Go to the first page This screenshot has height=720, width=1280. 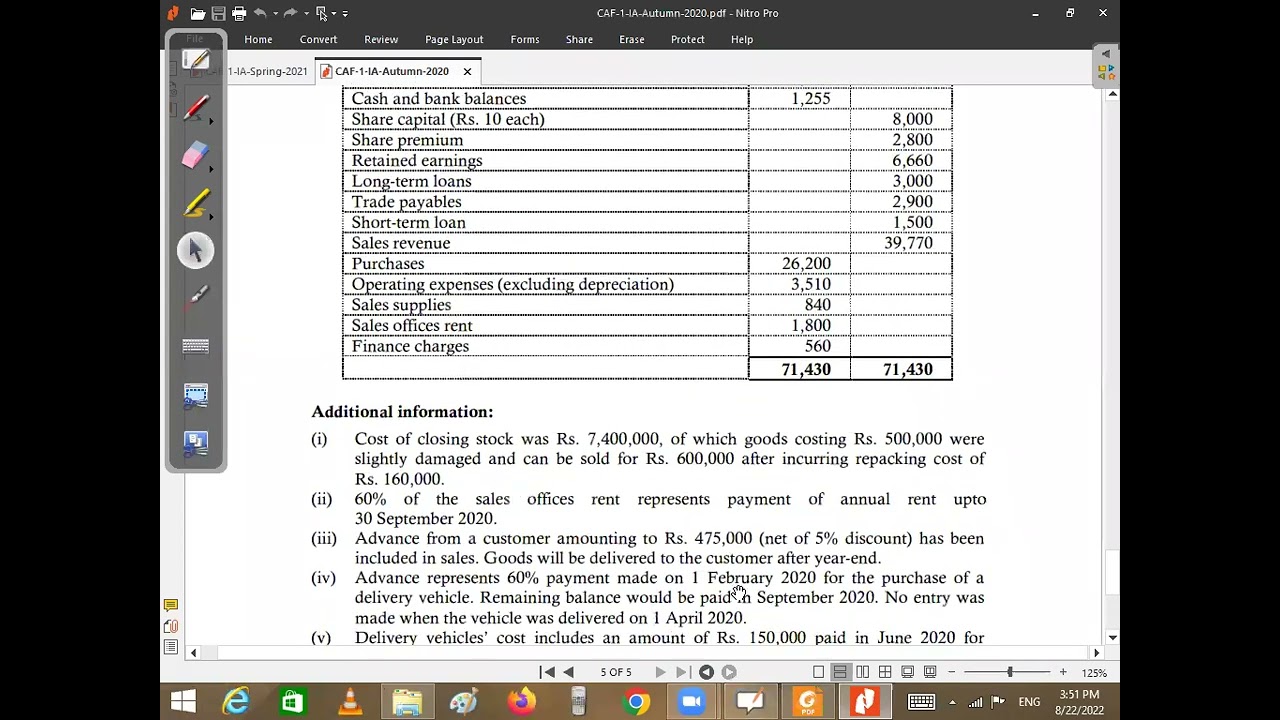point(547,672)
